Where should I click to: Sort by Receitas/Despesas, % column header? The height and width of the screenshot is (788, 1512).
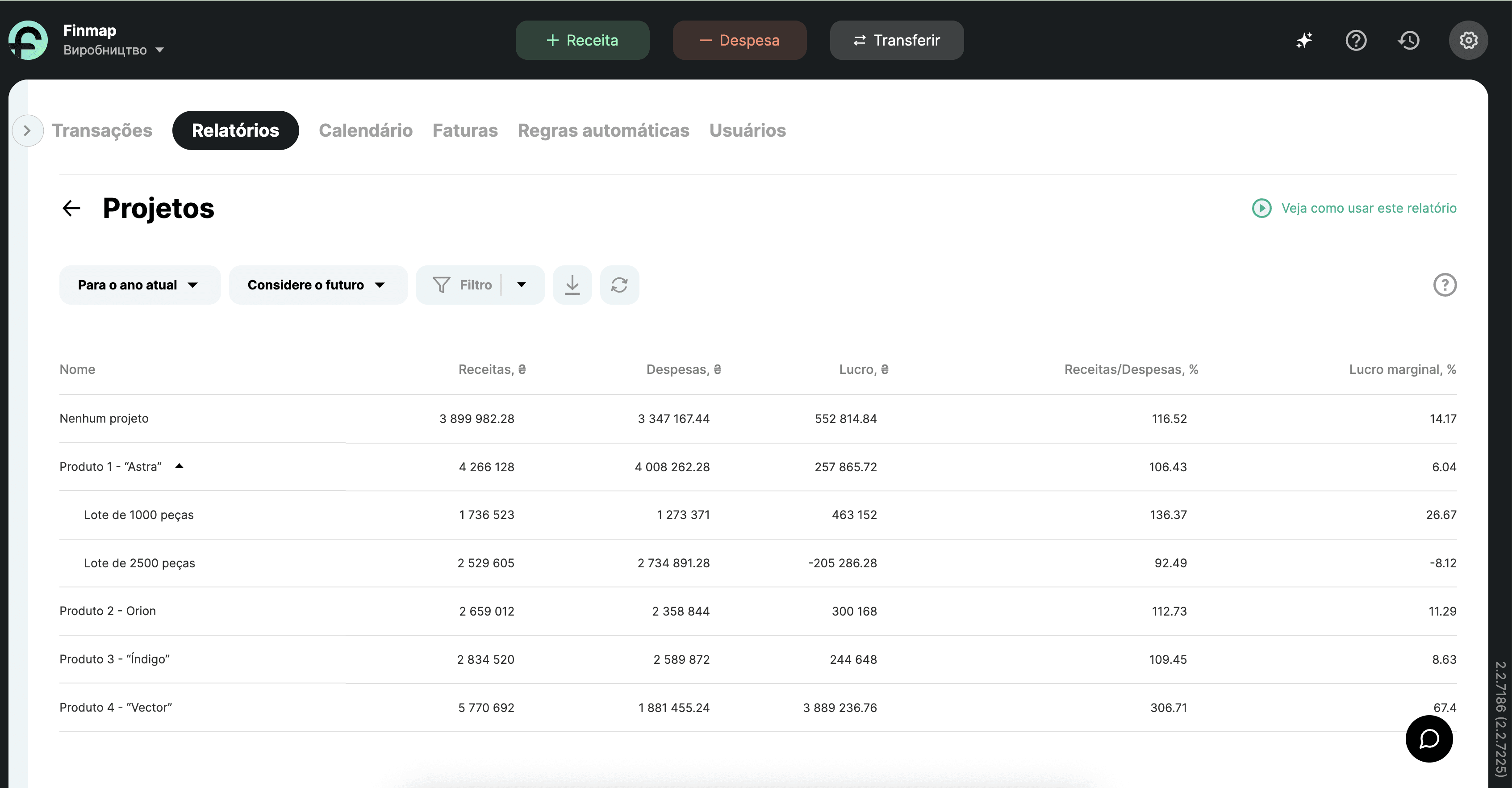[1131, 369]
